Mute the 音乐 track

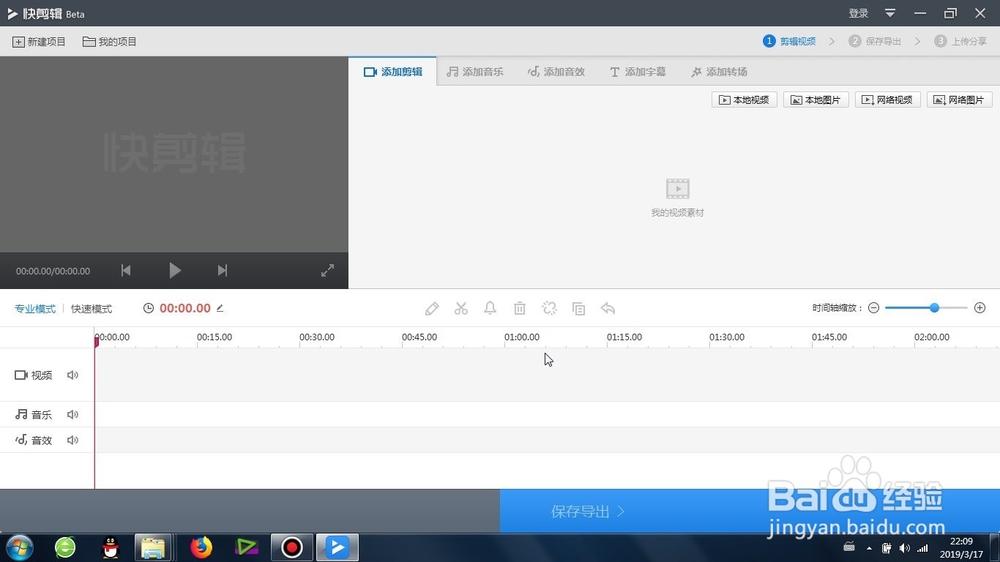pyautogui.click(x=73, y=415)
